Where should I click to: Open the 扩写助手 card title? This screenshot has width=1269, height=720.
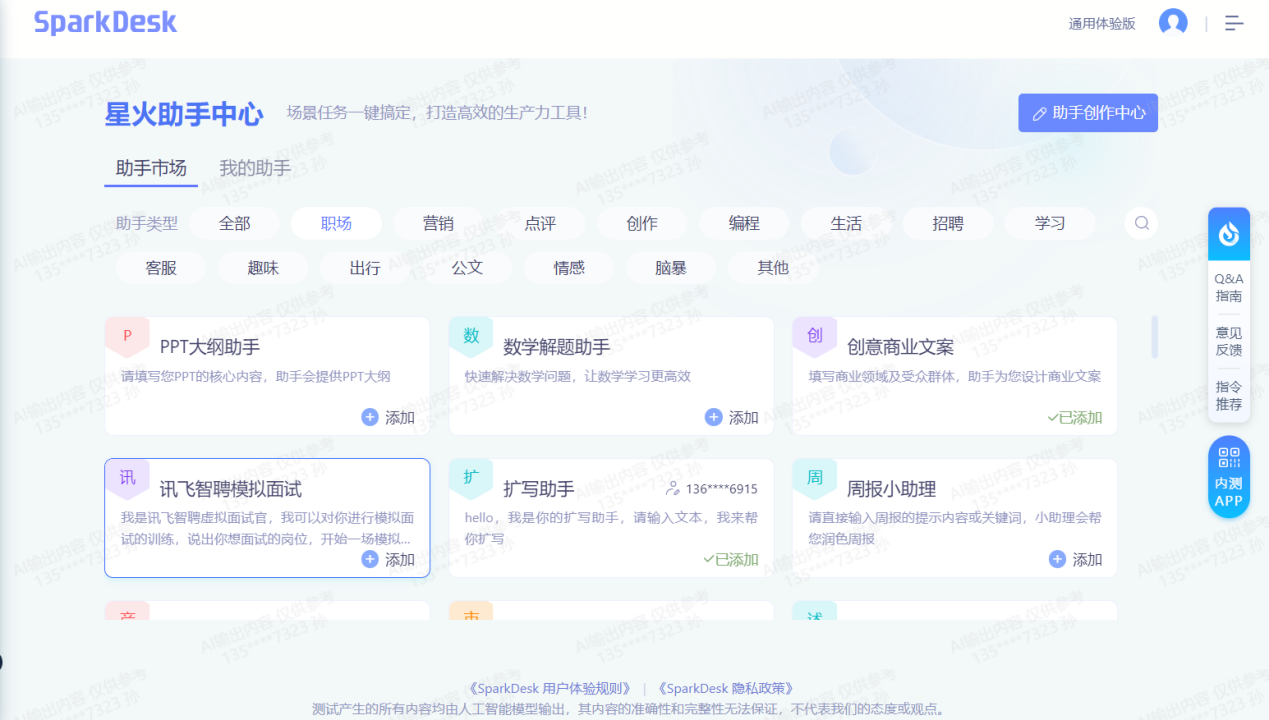pyautogui.click(x=539, y=489)
